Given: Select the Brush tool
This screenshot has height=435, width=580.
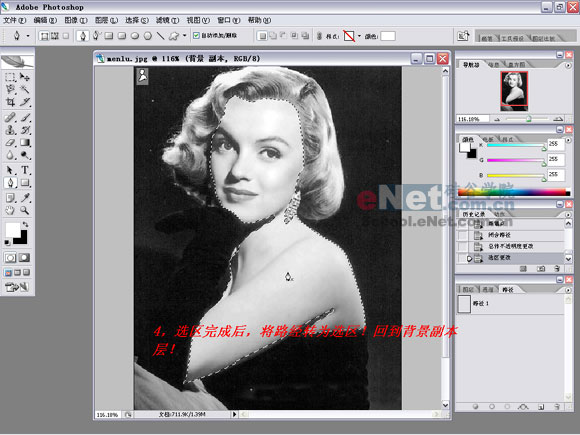Looking at the screenshot, I should [25, 118].
